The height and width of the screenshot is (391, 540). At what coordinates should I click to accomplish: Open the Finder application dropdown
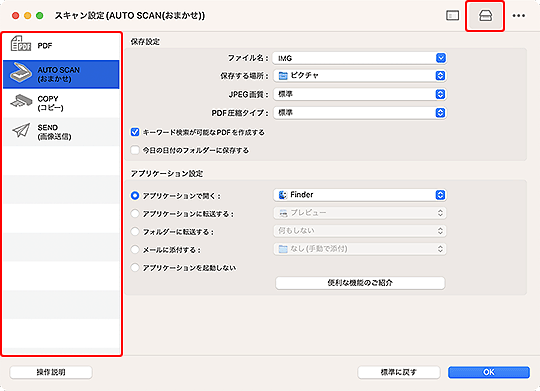[360, 195]
